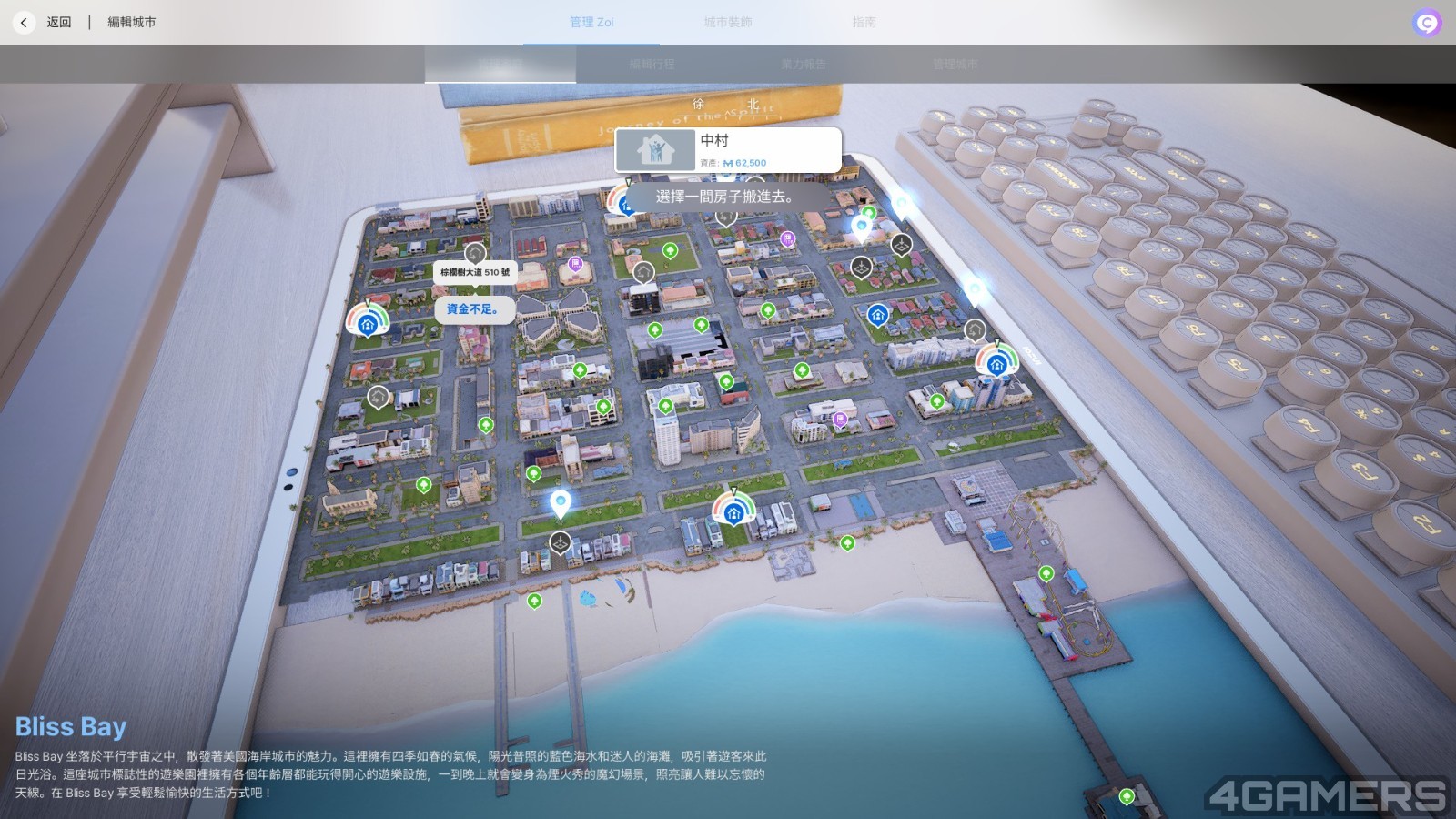This screenshot has height=819, width=1456.
Task: Select the blue home marker with gauge near the beach
Action: pos(733,511)
